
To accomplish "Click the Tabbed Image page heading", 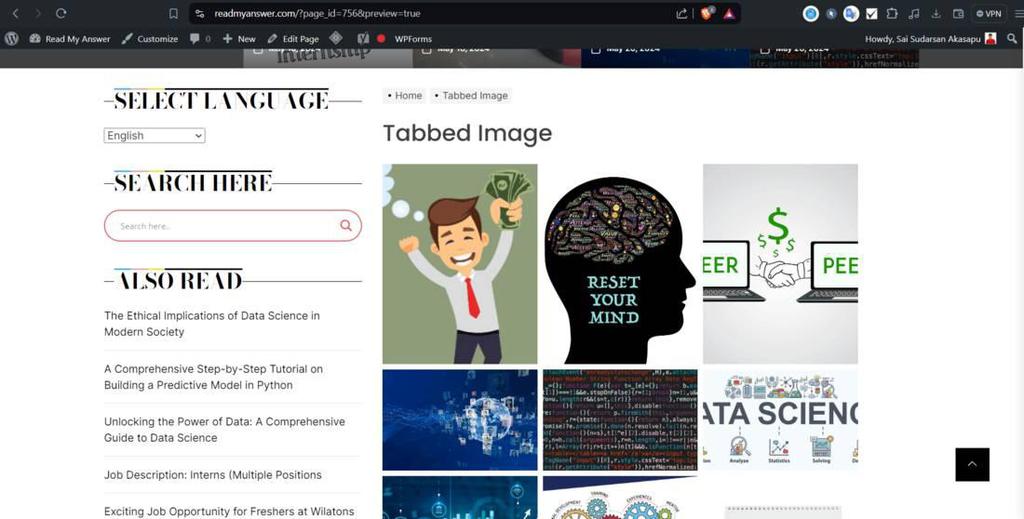I will coord(468,133).
